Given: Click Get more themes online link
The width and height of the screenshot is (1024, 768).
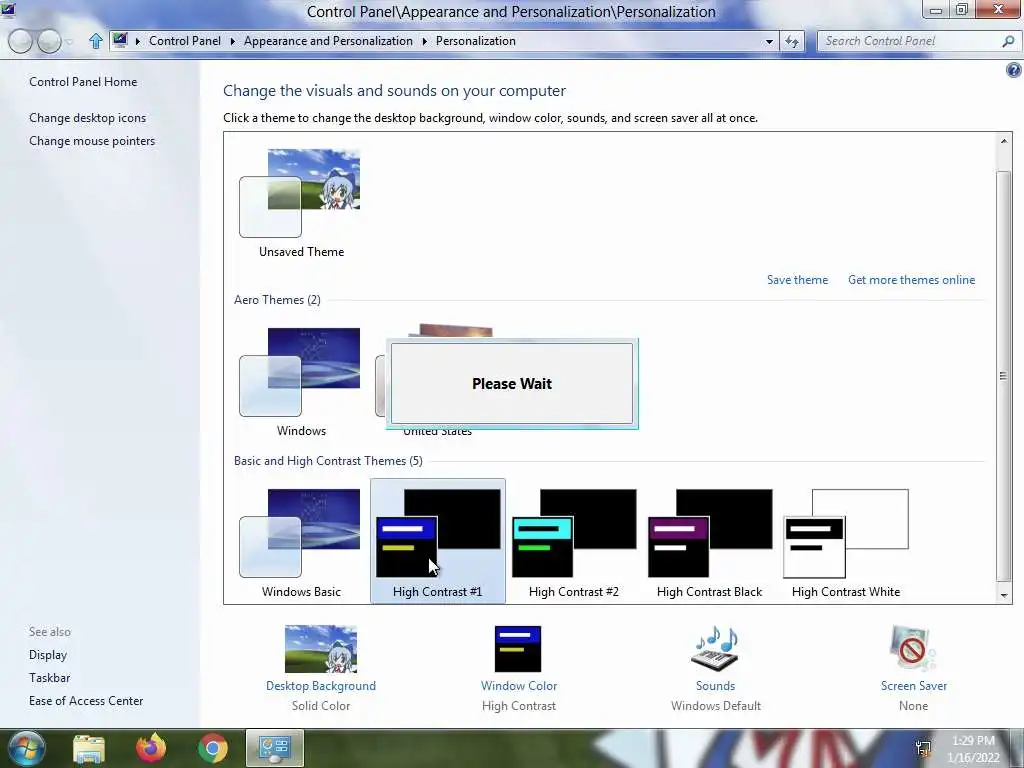Looking at the screenshot, I should (912, 280).
